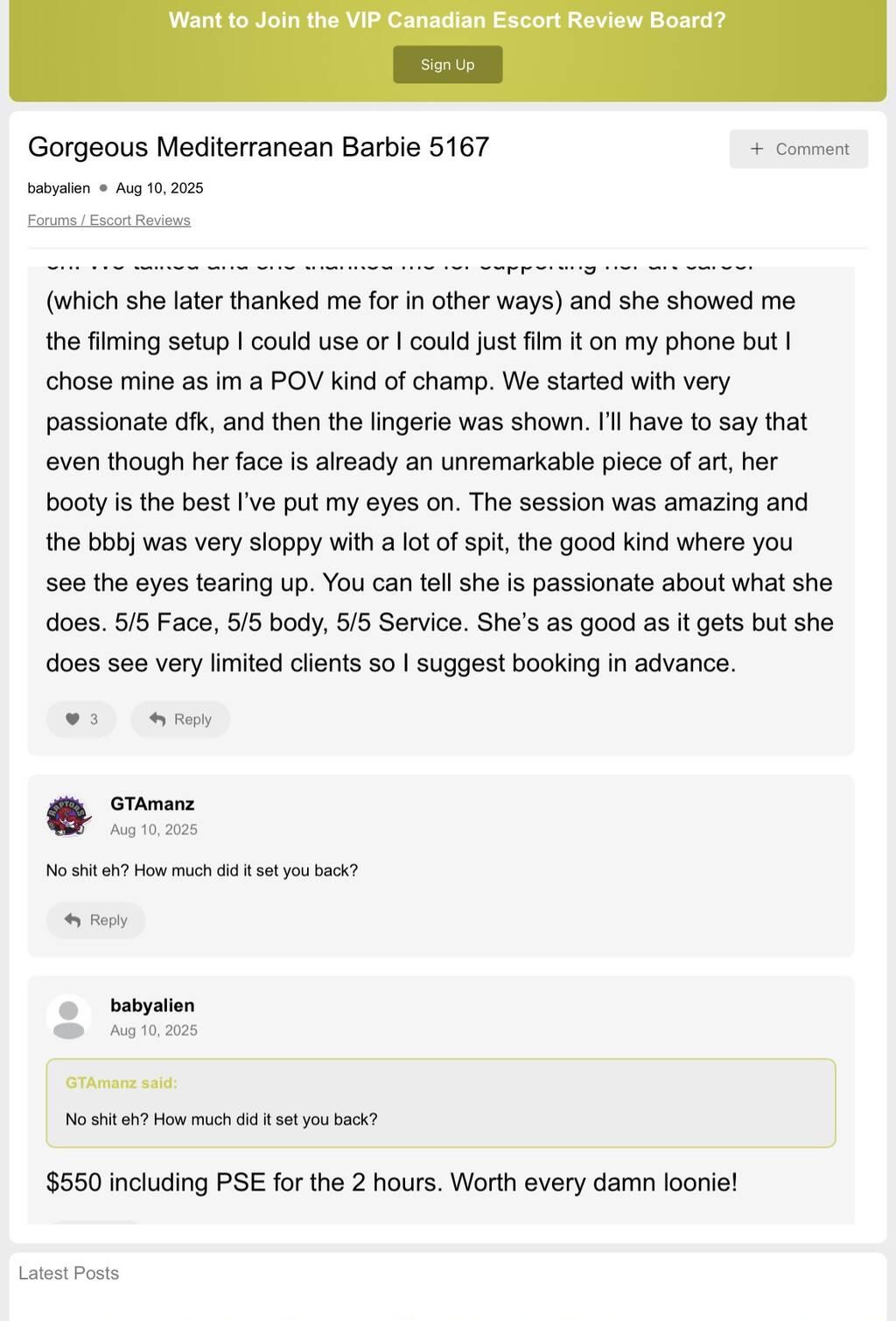Open GTAmanz's Raptors avatar
This screenshot has width=896, height=1321.
(68, 816)
